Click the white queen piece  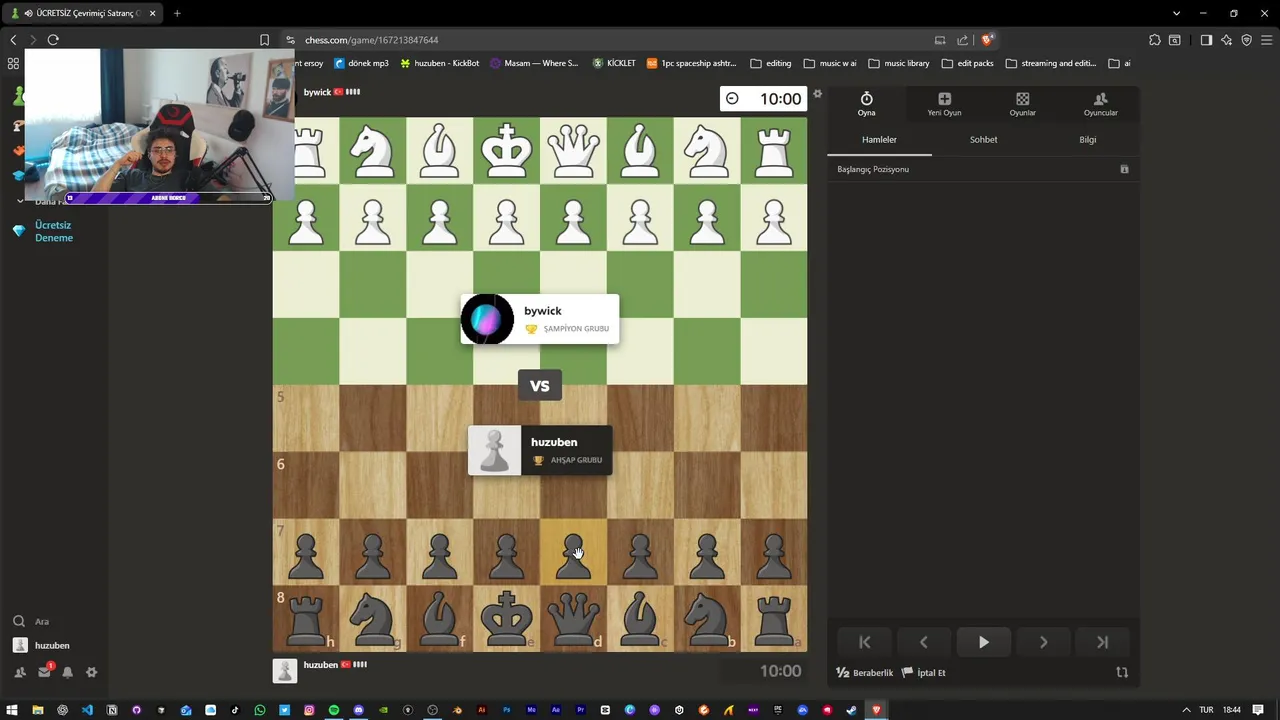[573, 150]
